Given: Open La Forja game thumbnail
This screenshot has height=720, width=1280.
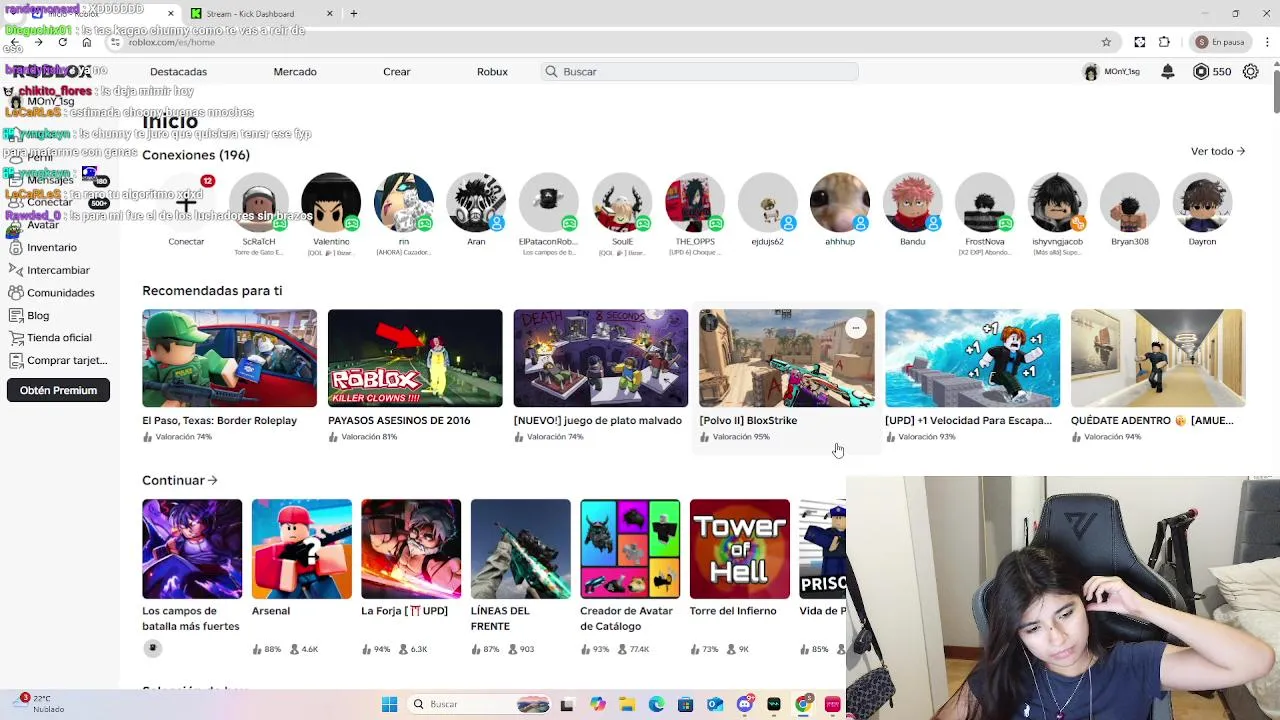Looking at the screenshot, I should (411, 549).
